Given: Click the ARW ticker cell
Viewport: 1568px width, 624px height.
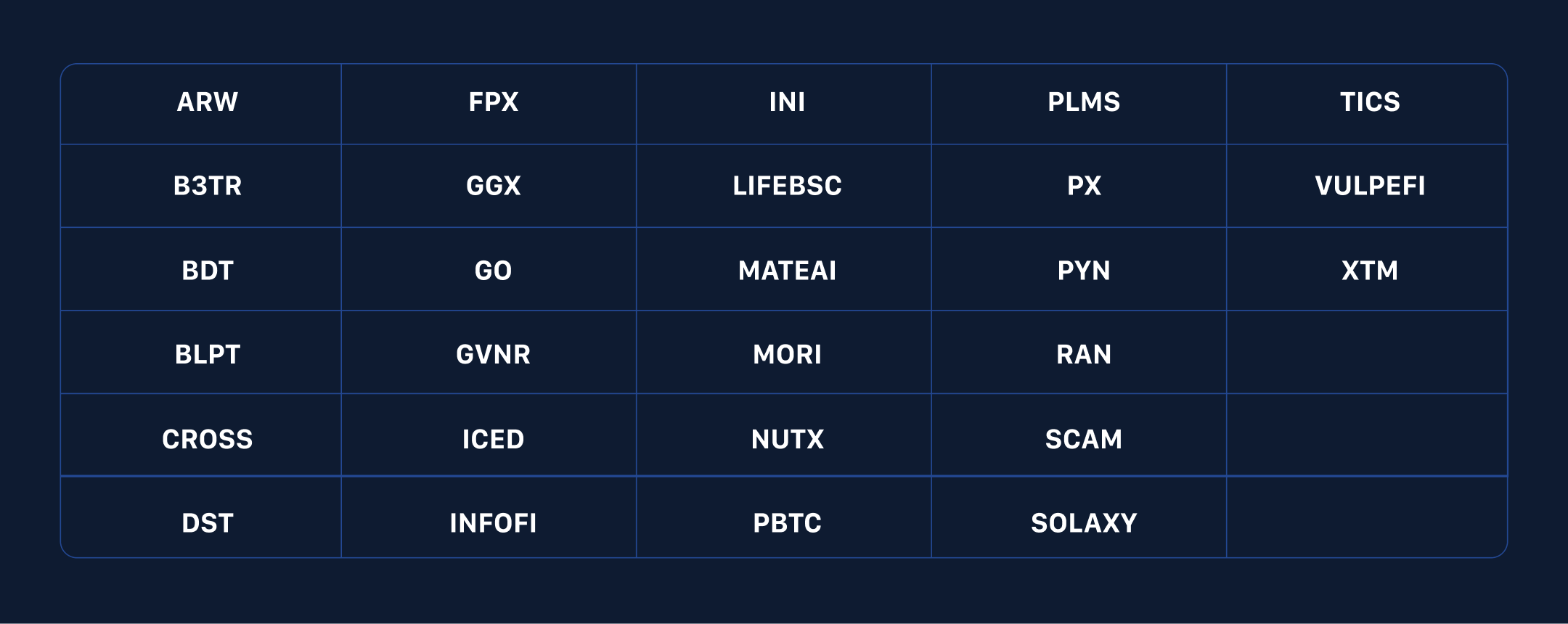Looking at the screenshot, I should click(208, 102).
